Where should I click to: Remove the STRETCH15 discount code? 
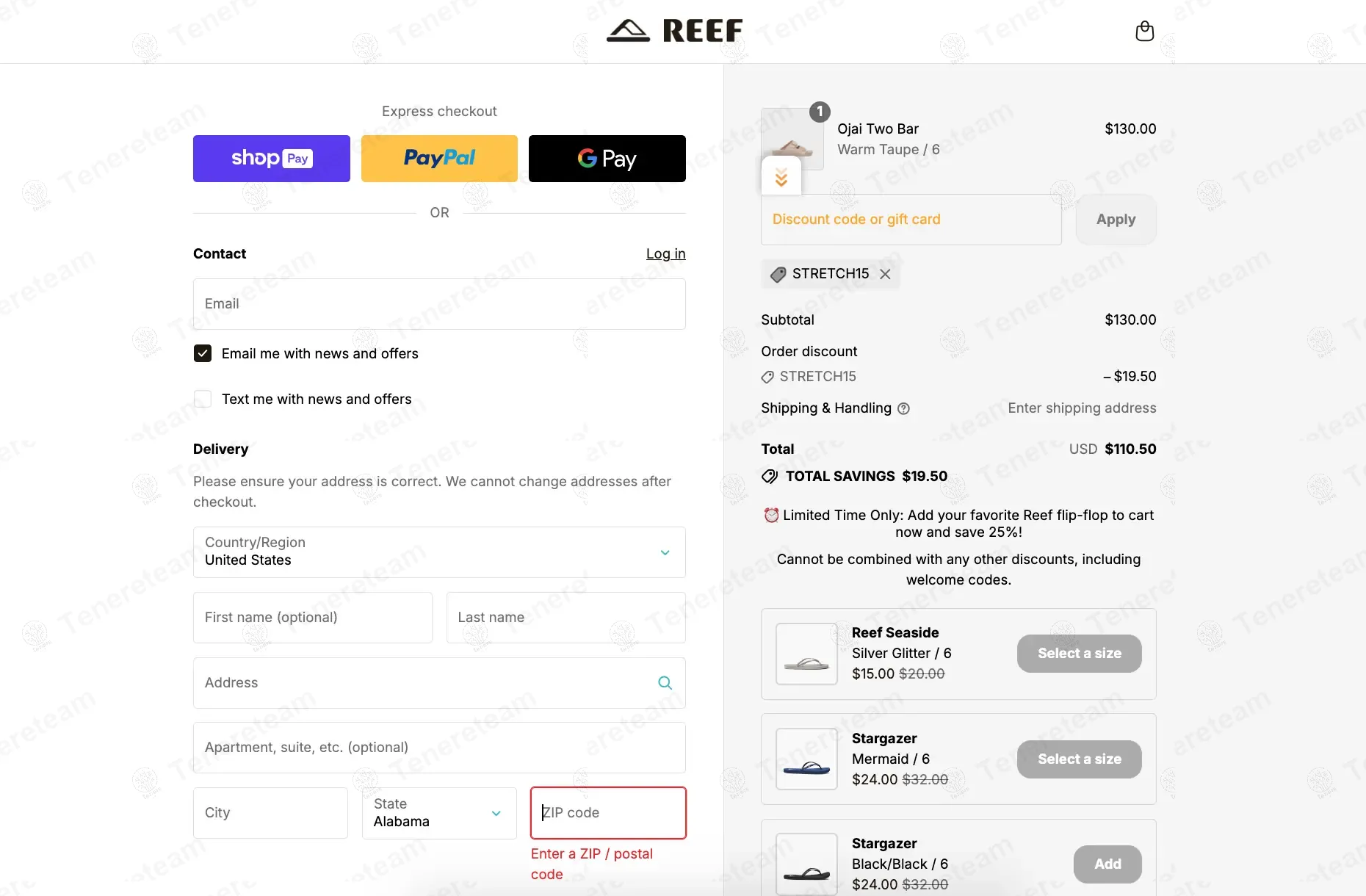pos(885,274)
